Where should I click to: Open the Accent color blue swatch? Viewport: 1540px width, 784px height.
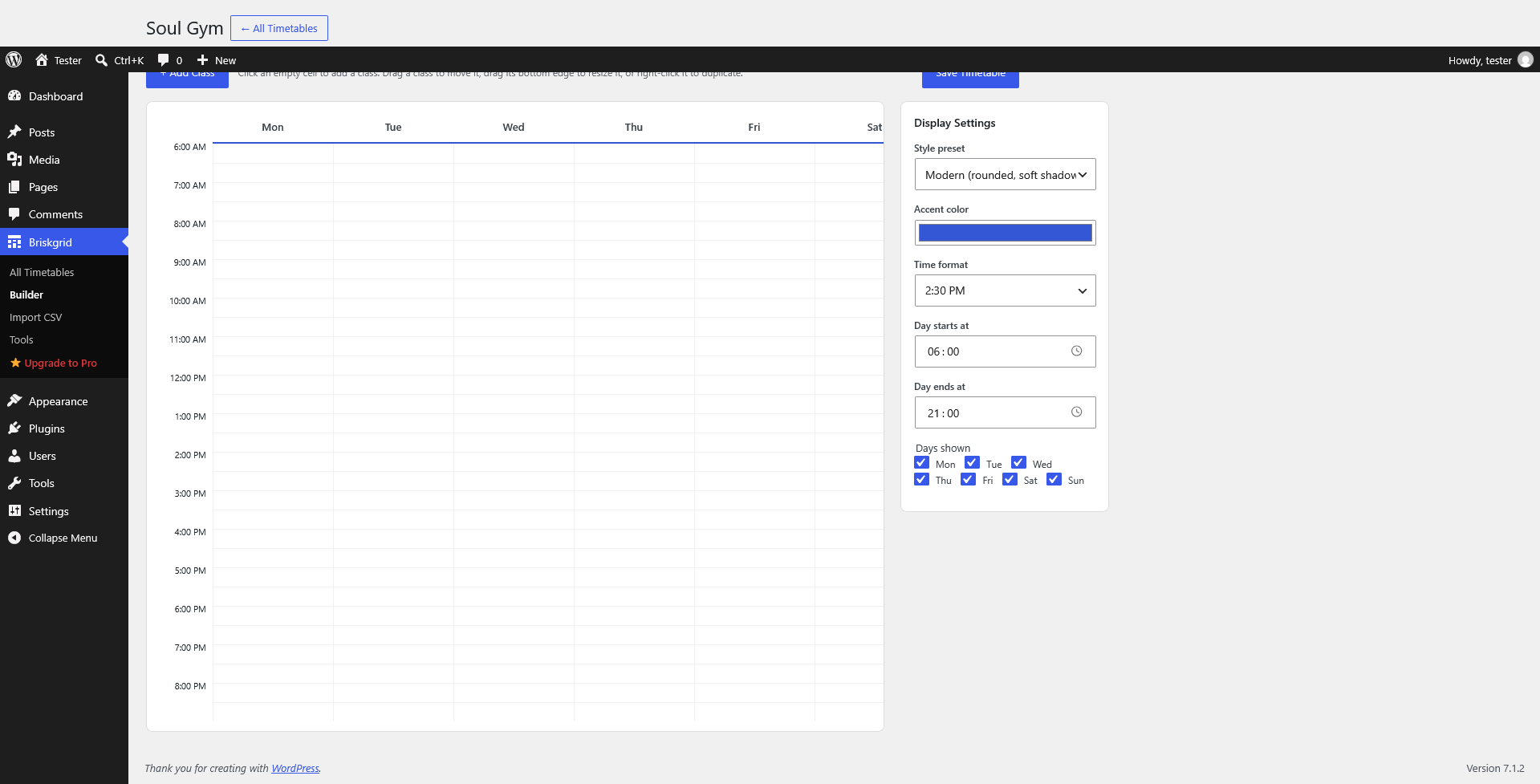(1005, 233)
